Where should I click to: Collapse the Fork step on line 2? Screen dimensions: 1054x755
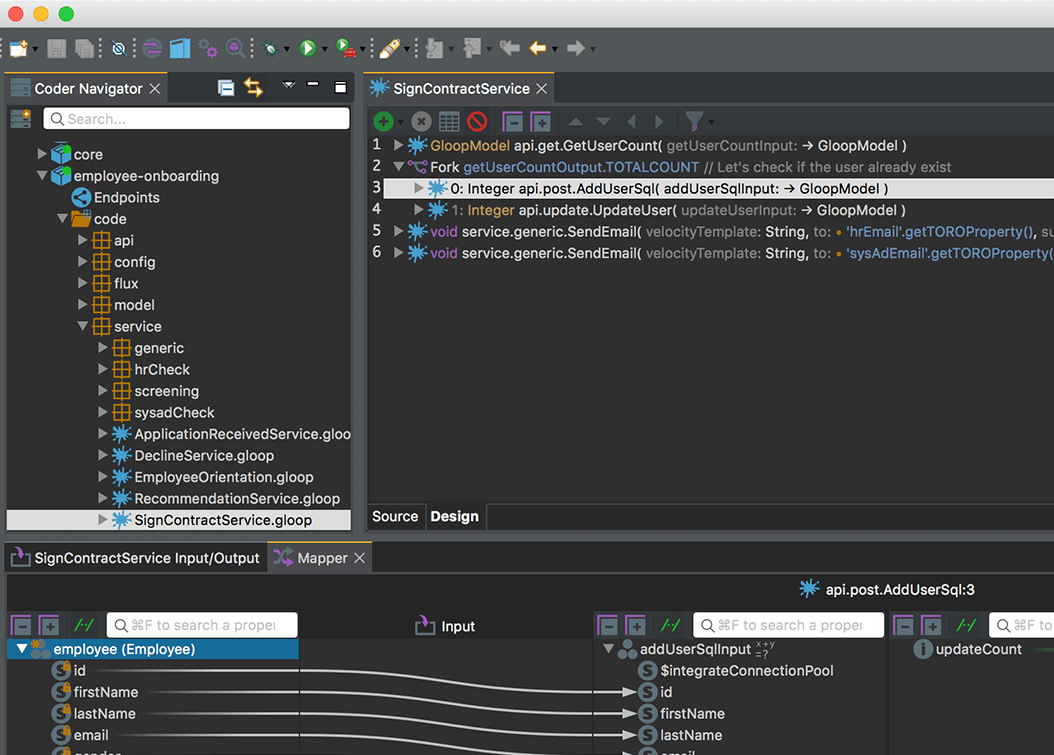click(x=398, y=167)
